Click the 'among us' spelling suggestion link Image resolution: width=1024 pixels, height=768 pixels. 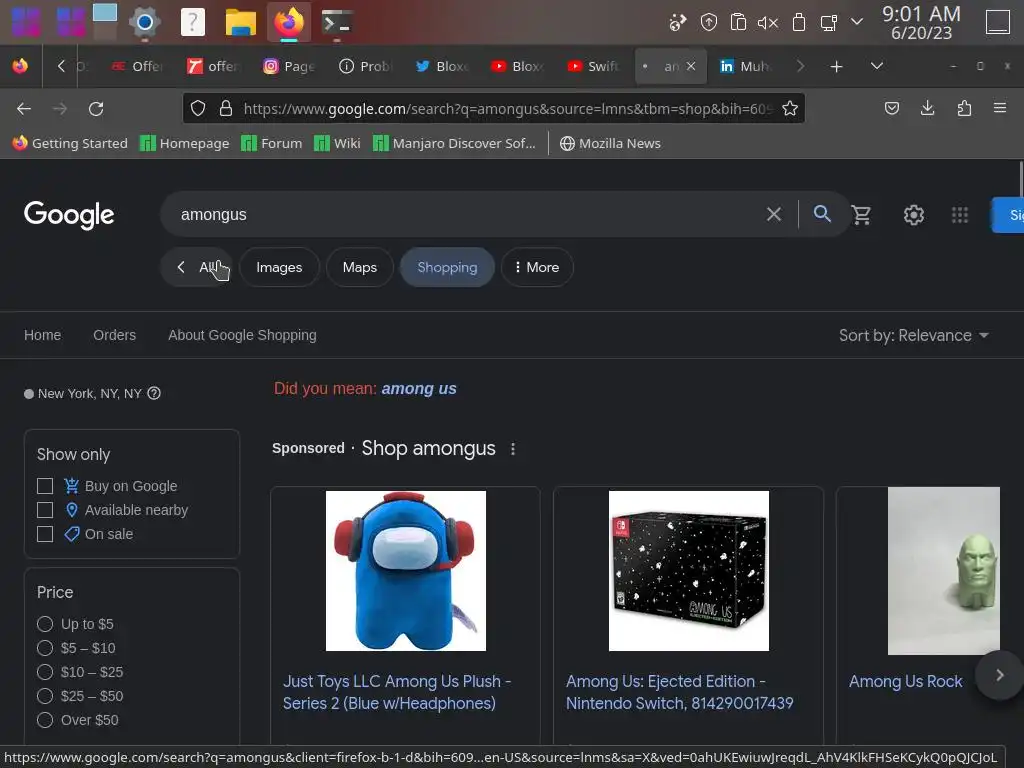pyautogui.click(x=419, y=389)
